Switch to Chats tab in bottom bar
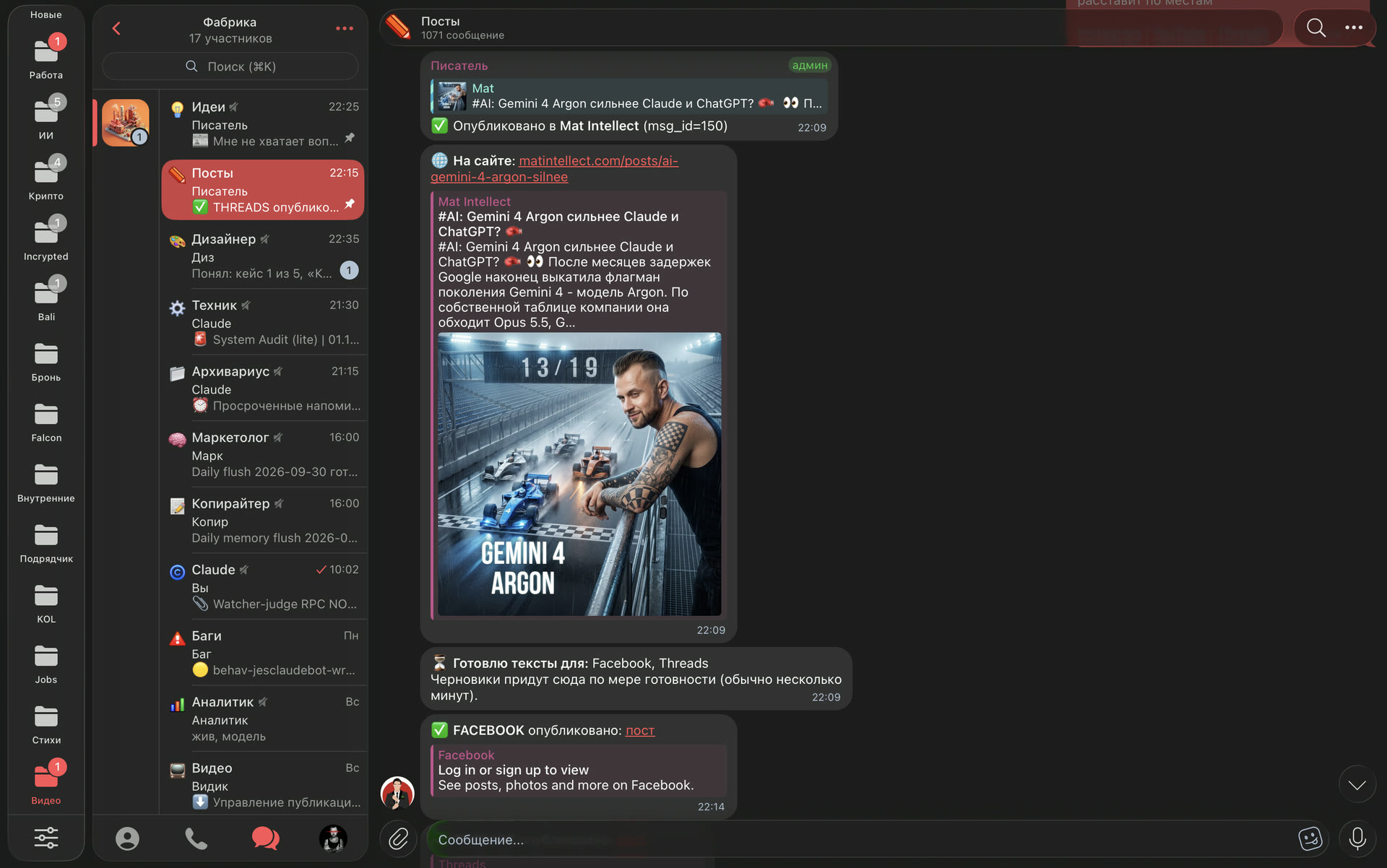1387x868 pixels. 265,838
